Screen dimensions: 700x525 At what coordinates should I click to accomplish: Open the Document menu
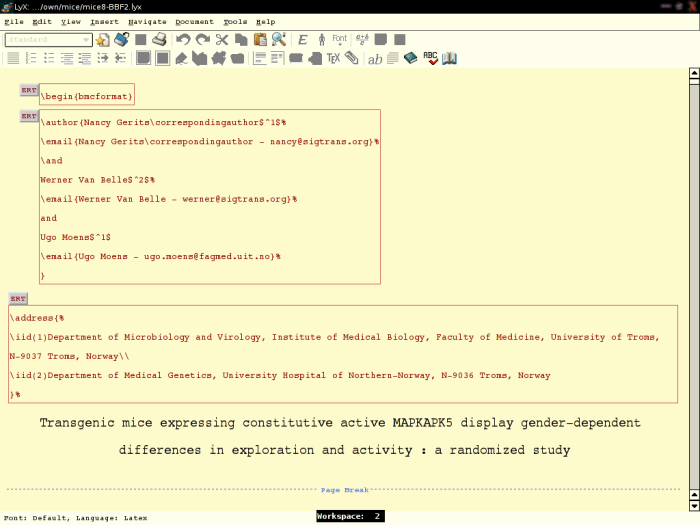coord(194,21)
